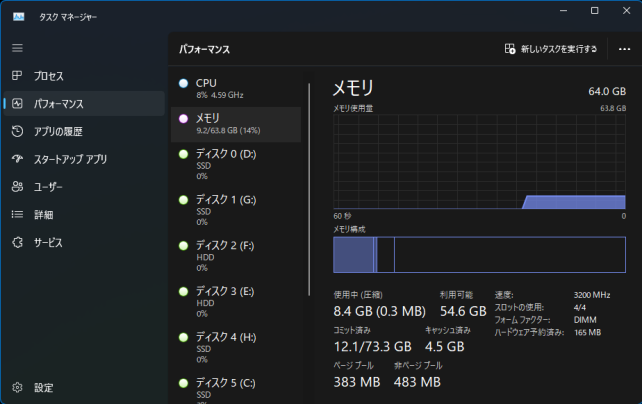Select the スタートアップ アプリ icon

[x=17, y=159]
